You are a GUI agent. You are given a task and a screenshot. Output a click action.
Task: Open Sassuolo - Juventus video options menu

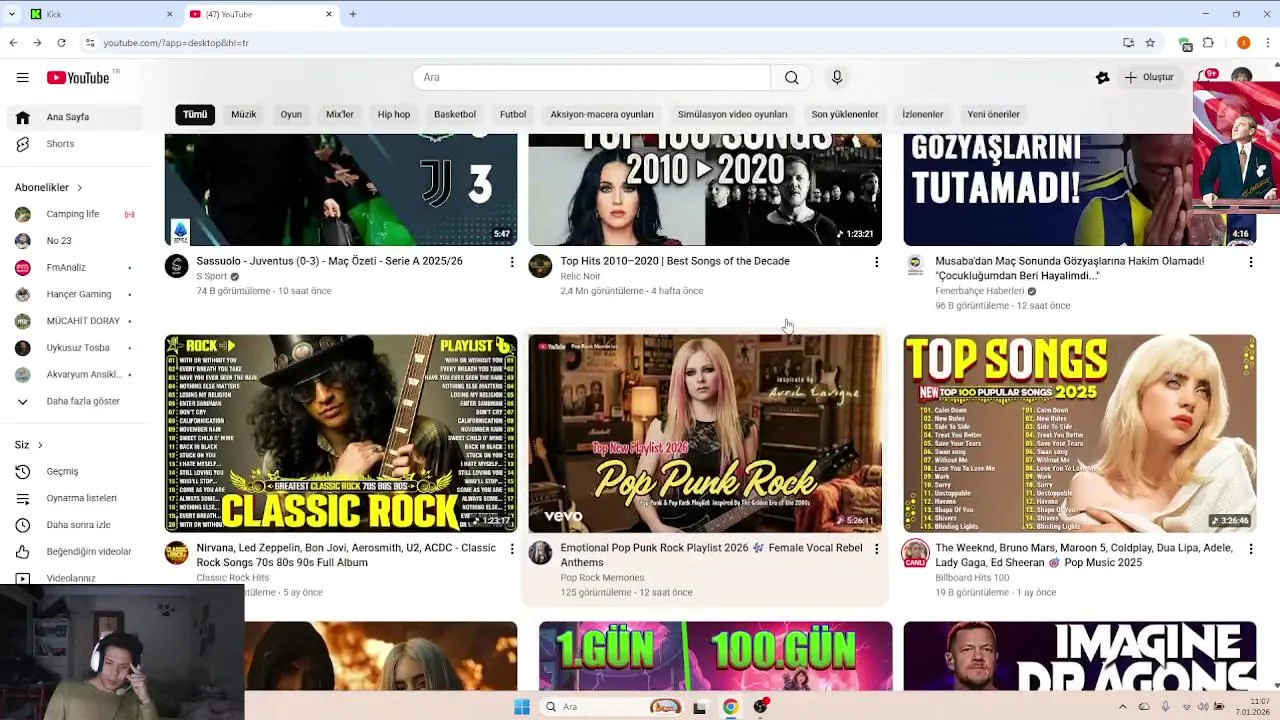click(x=512, y=262)
